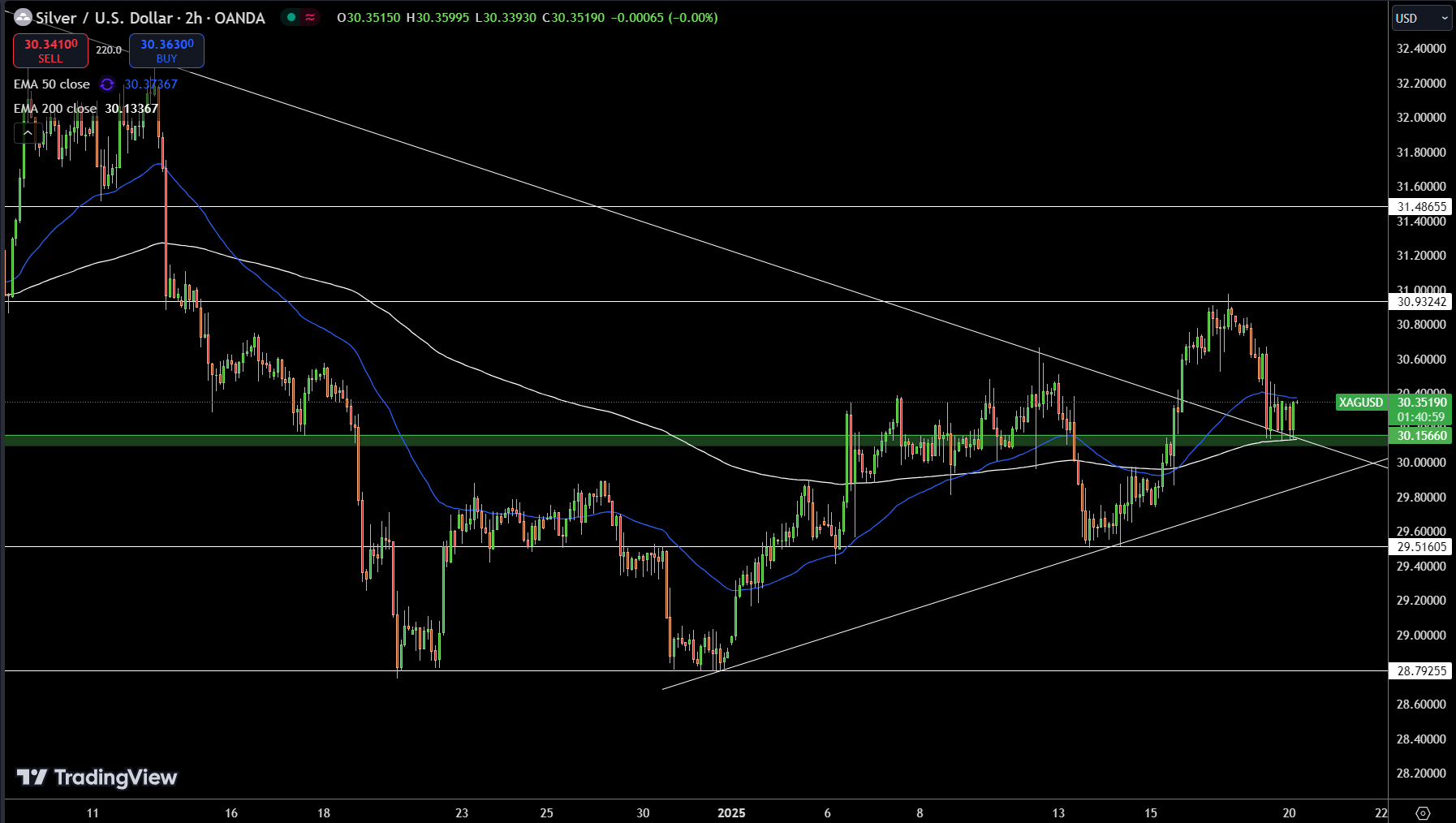Image resolution: width=1456 pixels, height=823 pixels.
Task: Click the EMA 50 close indicator label
Action: [52, 84]
